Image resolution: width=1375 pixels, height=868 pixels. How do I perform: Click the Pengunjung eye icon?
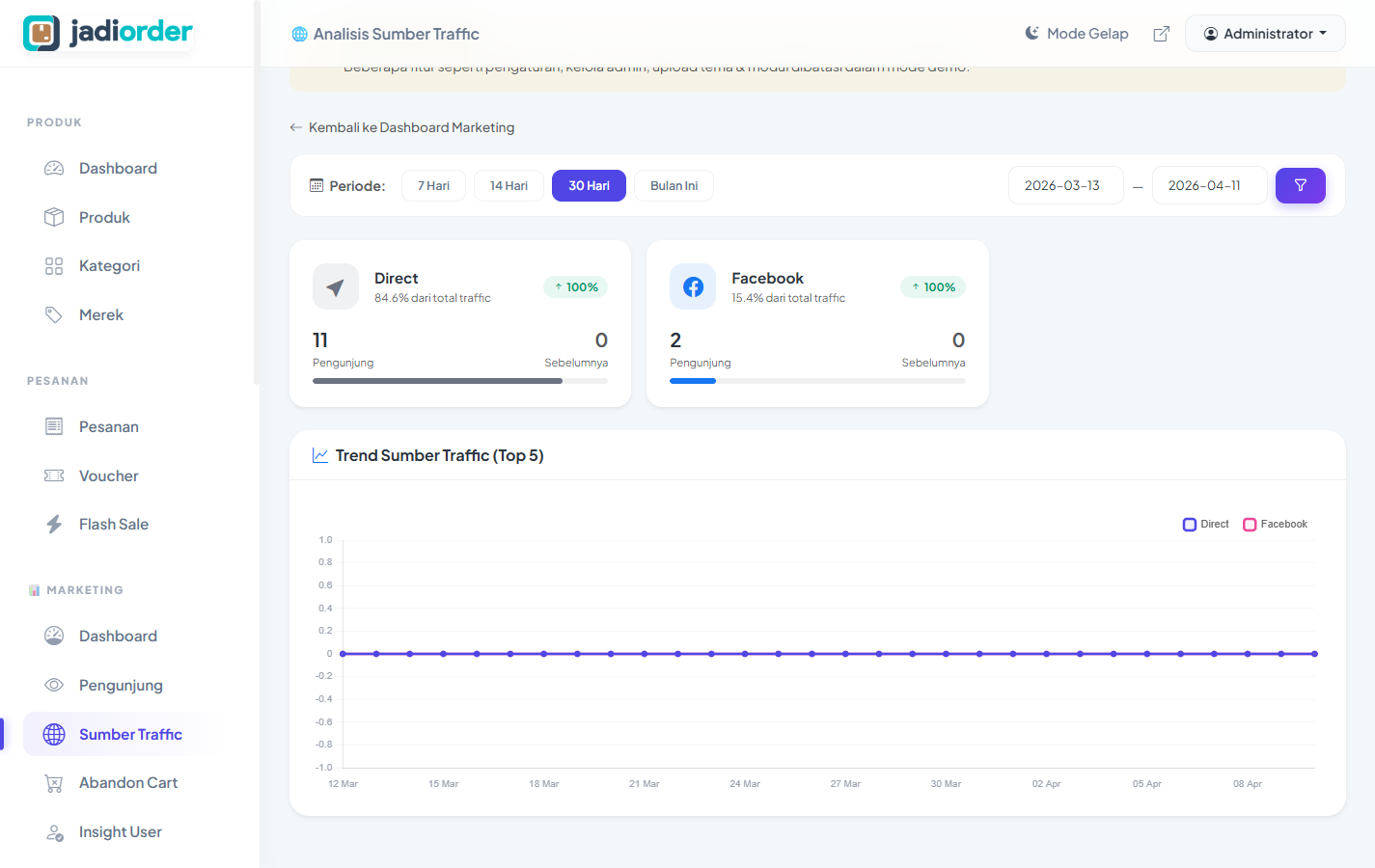click(55, 685)
